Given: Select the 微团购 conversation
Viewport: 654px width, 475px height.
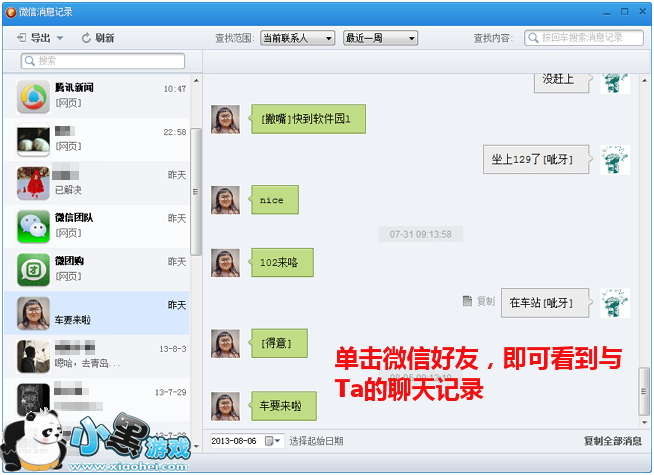Looking at the screenshot, I should coord(97,269).
